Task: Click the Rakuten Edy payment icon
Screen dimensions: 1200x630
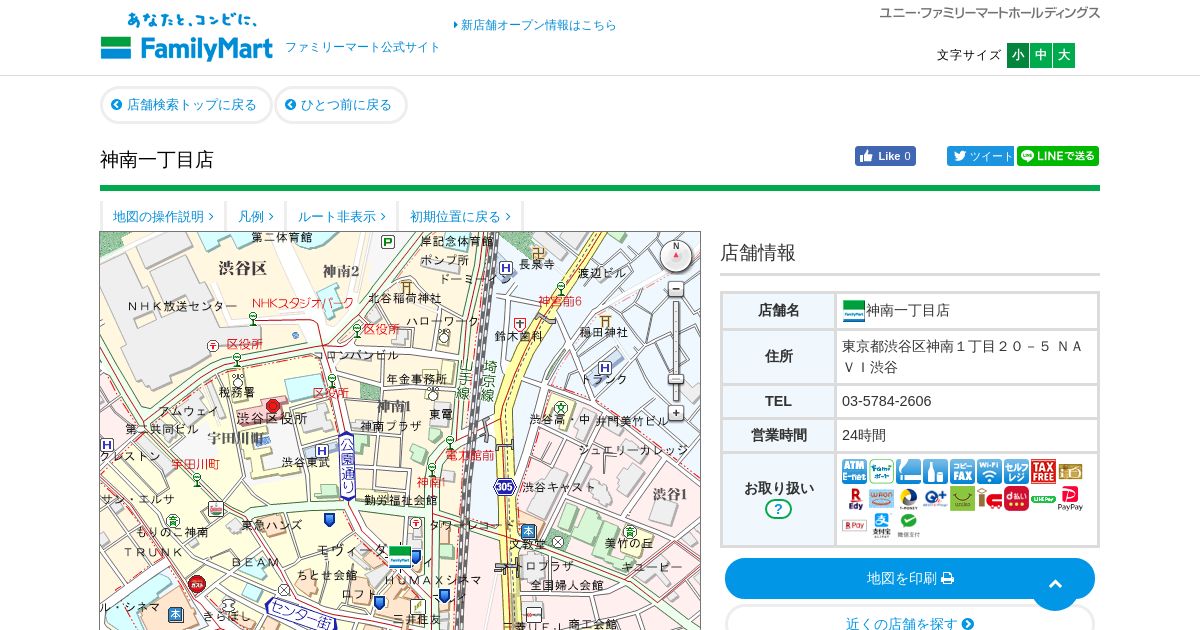Action: (x=854, y=499)
